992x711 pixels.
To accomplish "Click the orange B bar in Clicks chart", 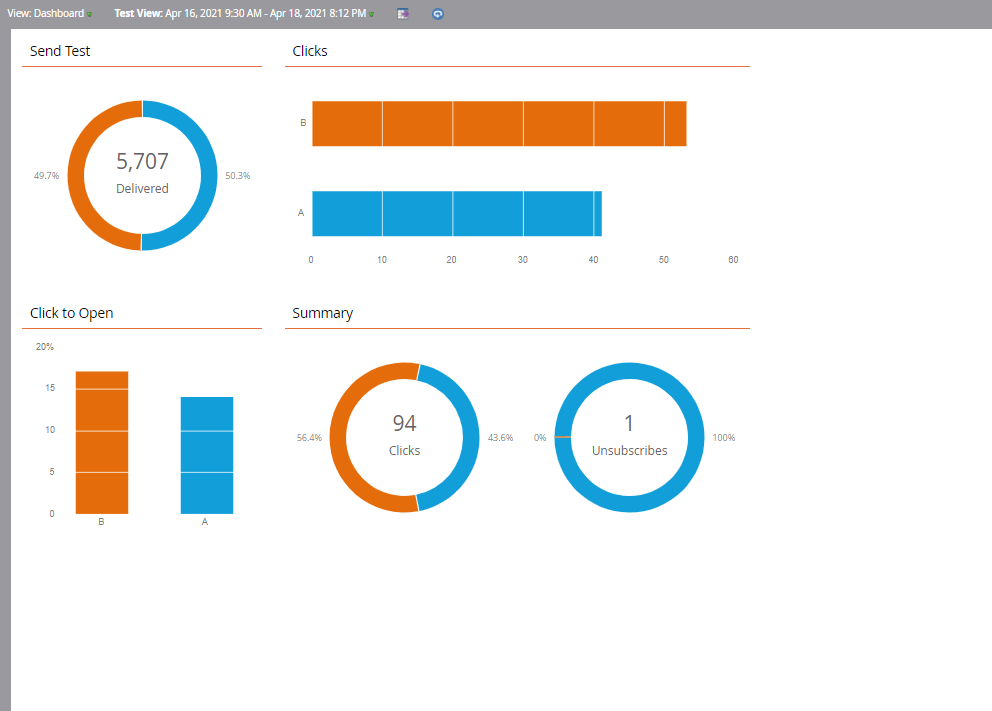I will (x=498, y=124).
